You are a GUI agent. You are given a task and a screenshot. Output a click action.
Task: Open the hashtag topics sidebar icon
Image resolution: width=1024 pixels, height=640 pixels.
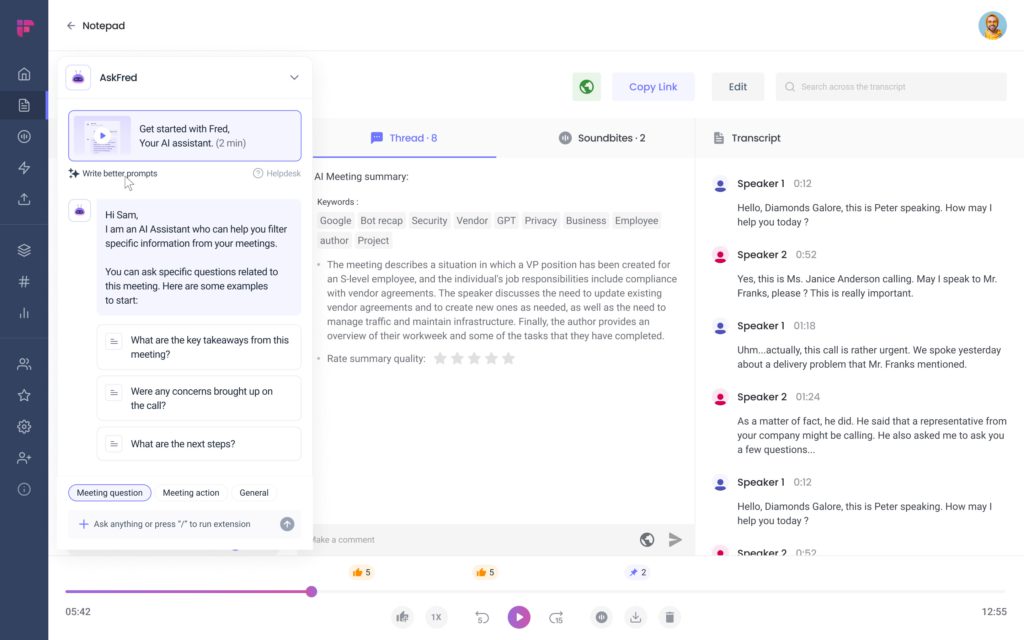coord(24,282)
